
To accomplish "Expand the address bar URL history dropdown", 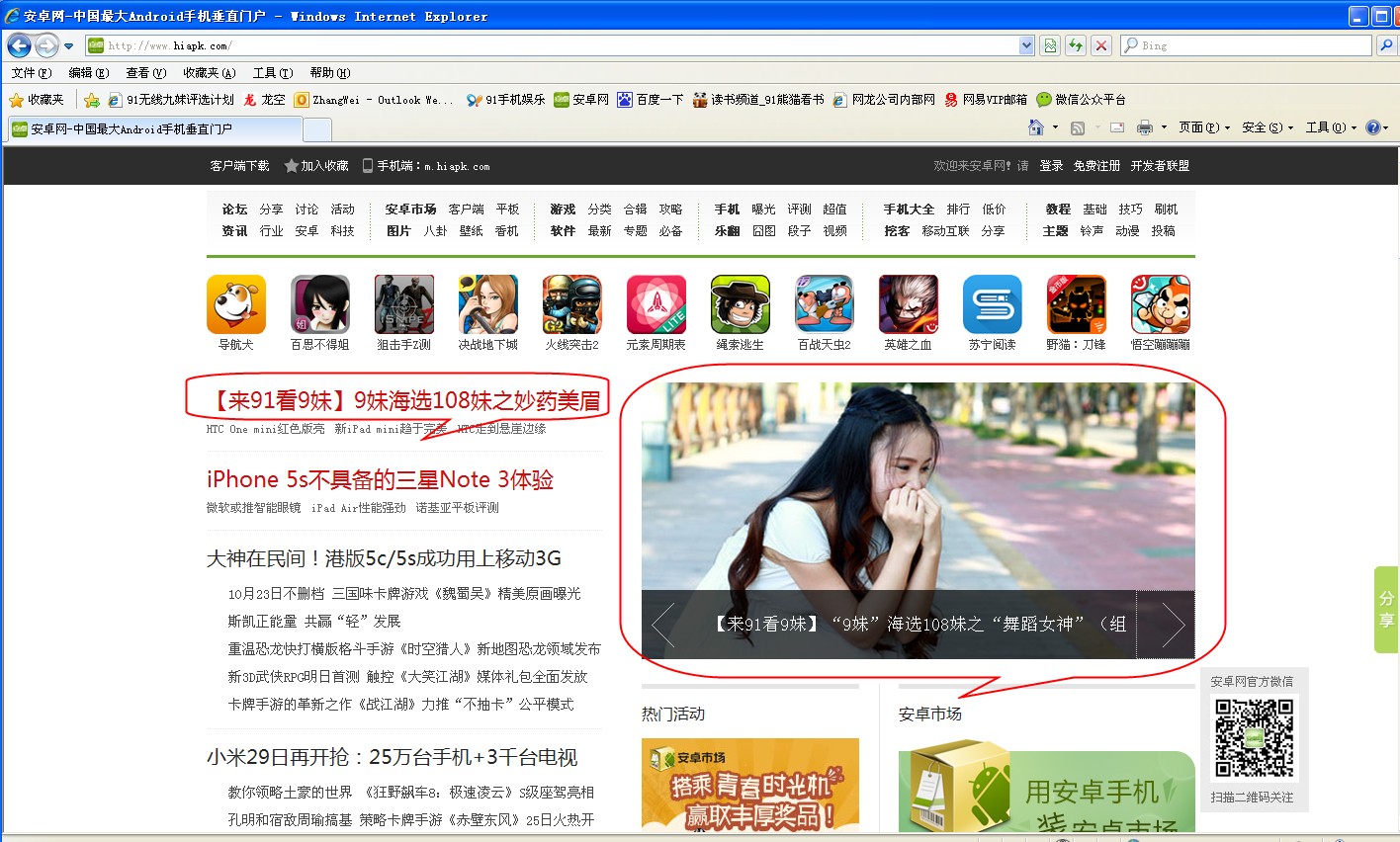I will tap(1026, 45).
